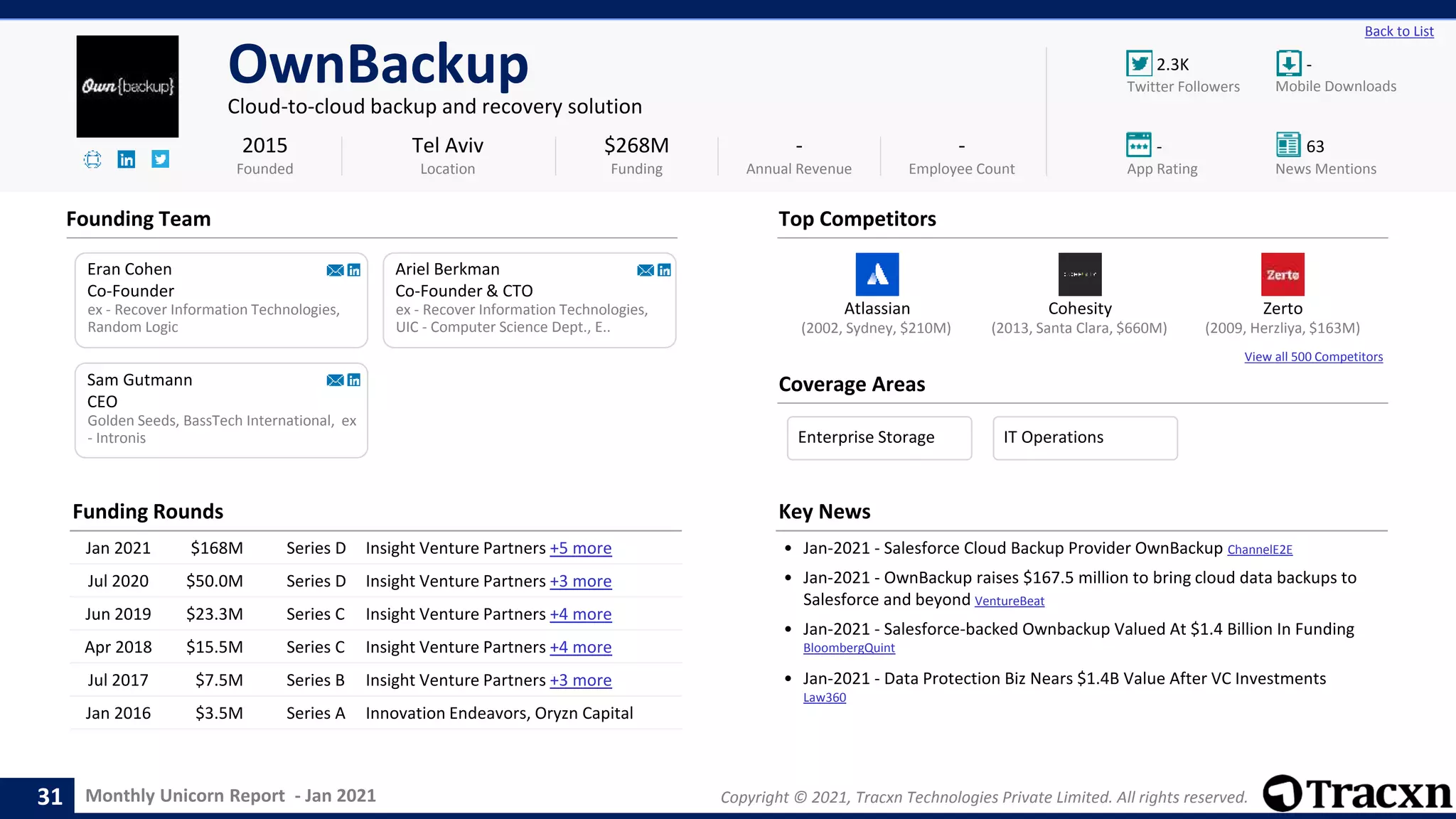Expand +4 more investors for Apr 2018

581,648
